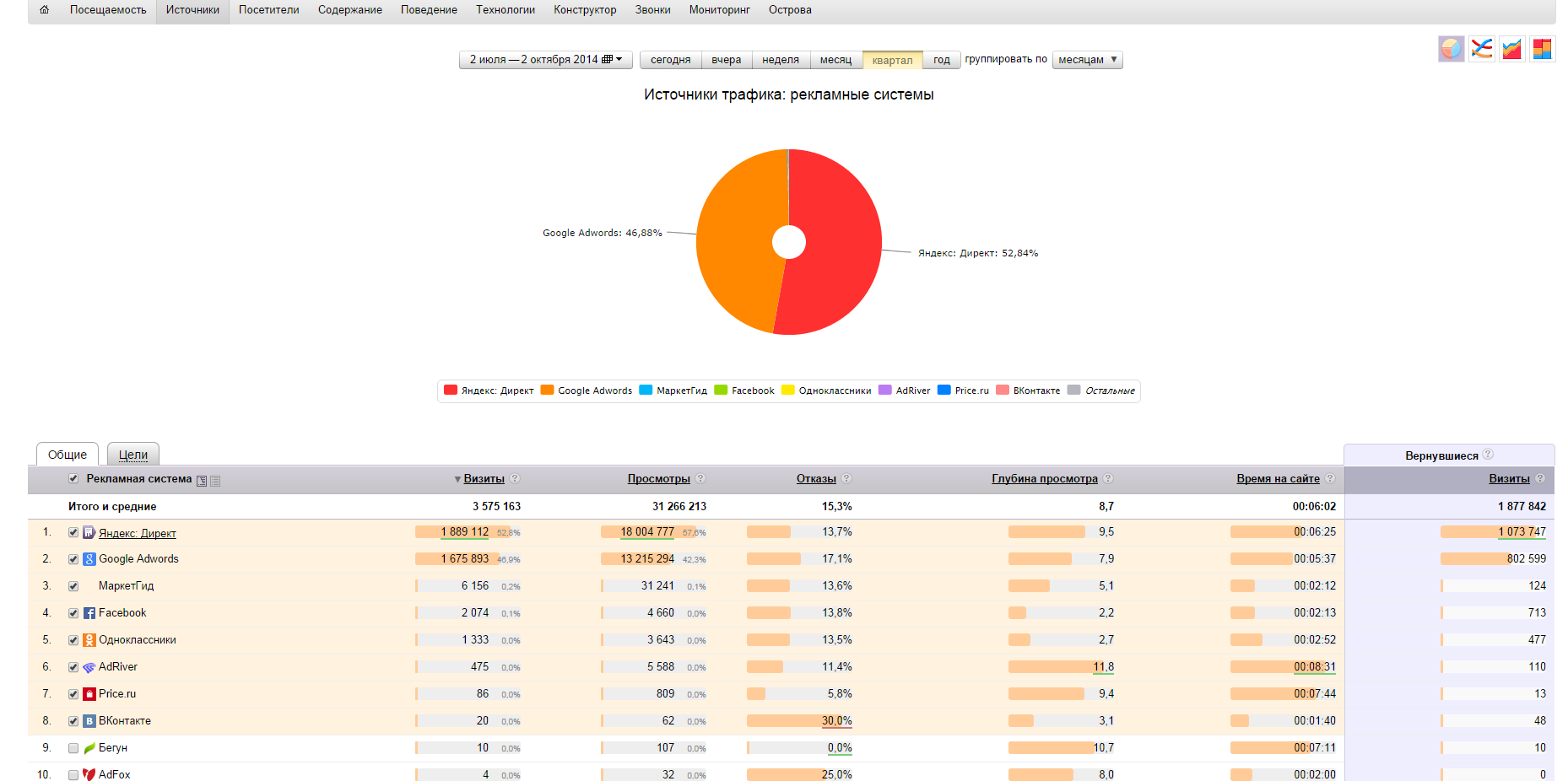Click the ВКонтакте logo icon in table

point(89,721)
